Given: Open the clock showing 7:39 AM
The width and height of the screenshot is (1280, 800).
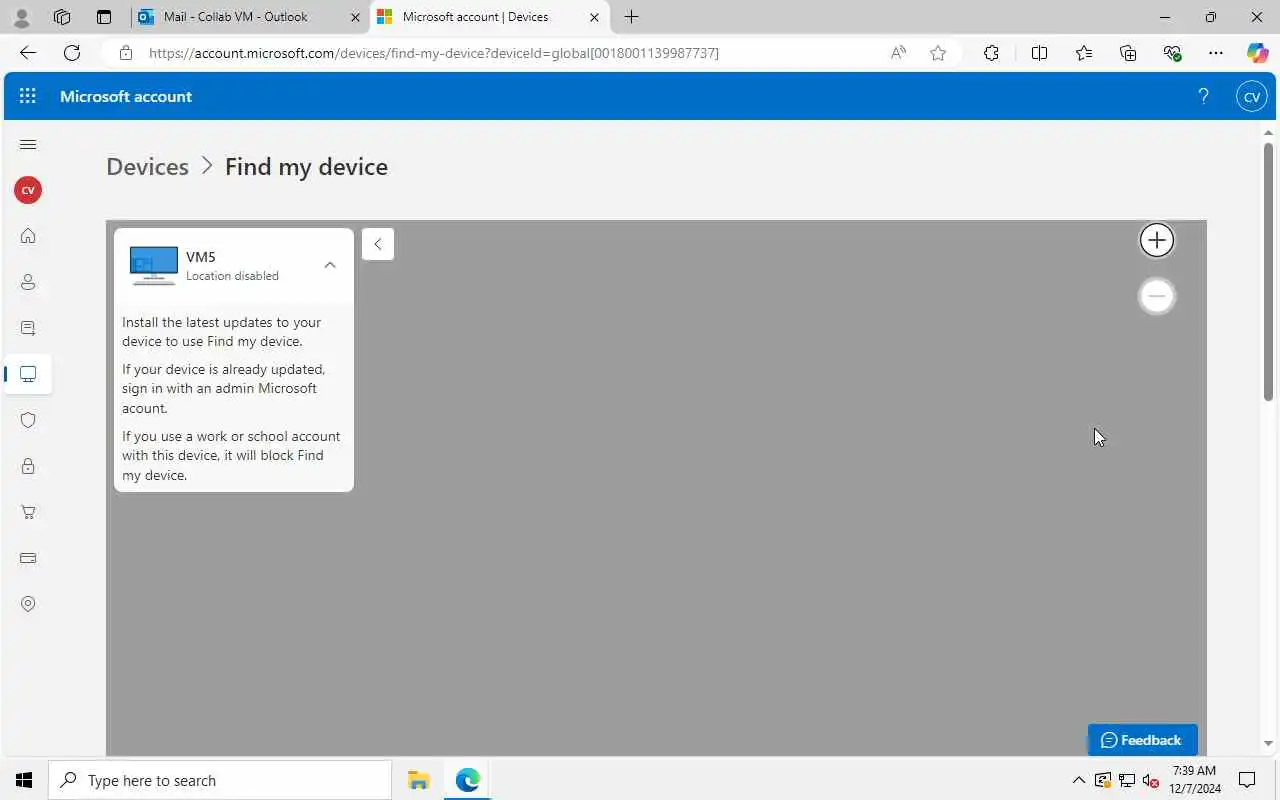Looking at the screenshot, I should point(1195,780).
